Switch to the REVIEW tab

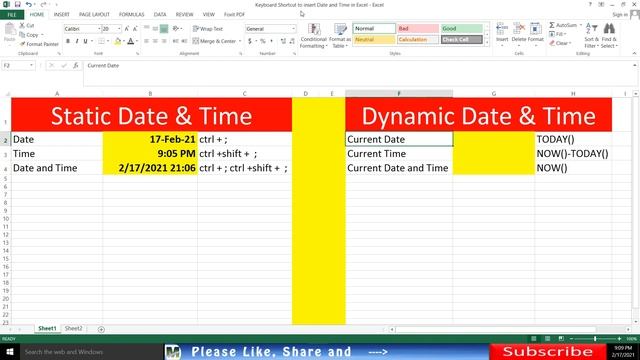184,15
